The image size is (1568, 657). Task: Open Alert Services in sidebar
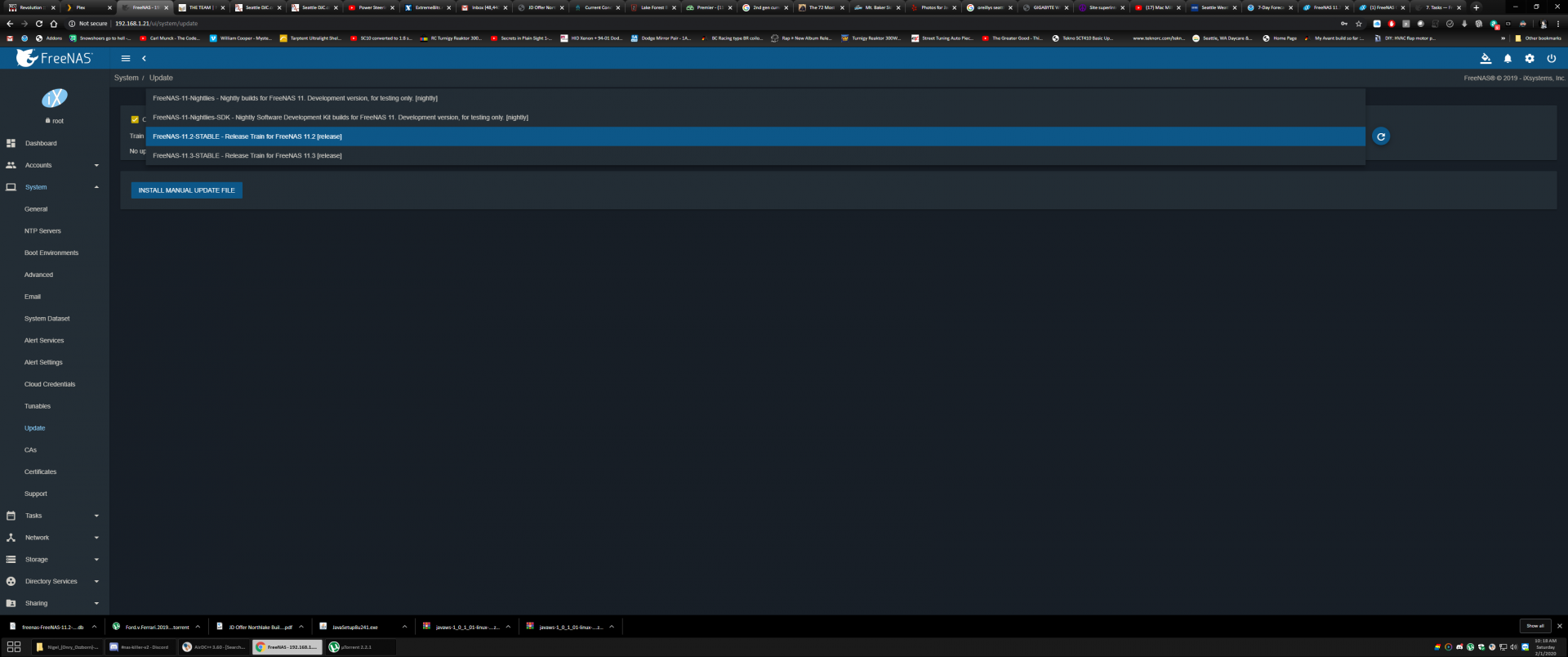tap(44, 341)
